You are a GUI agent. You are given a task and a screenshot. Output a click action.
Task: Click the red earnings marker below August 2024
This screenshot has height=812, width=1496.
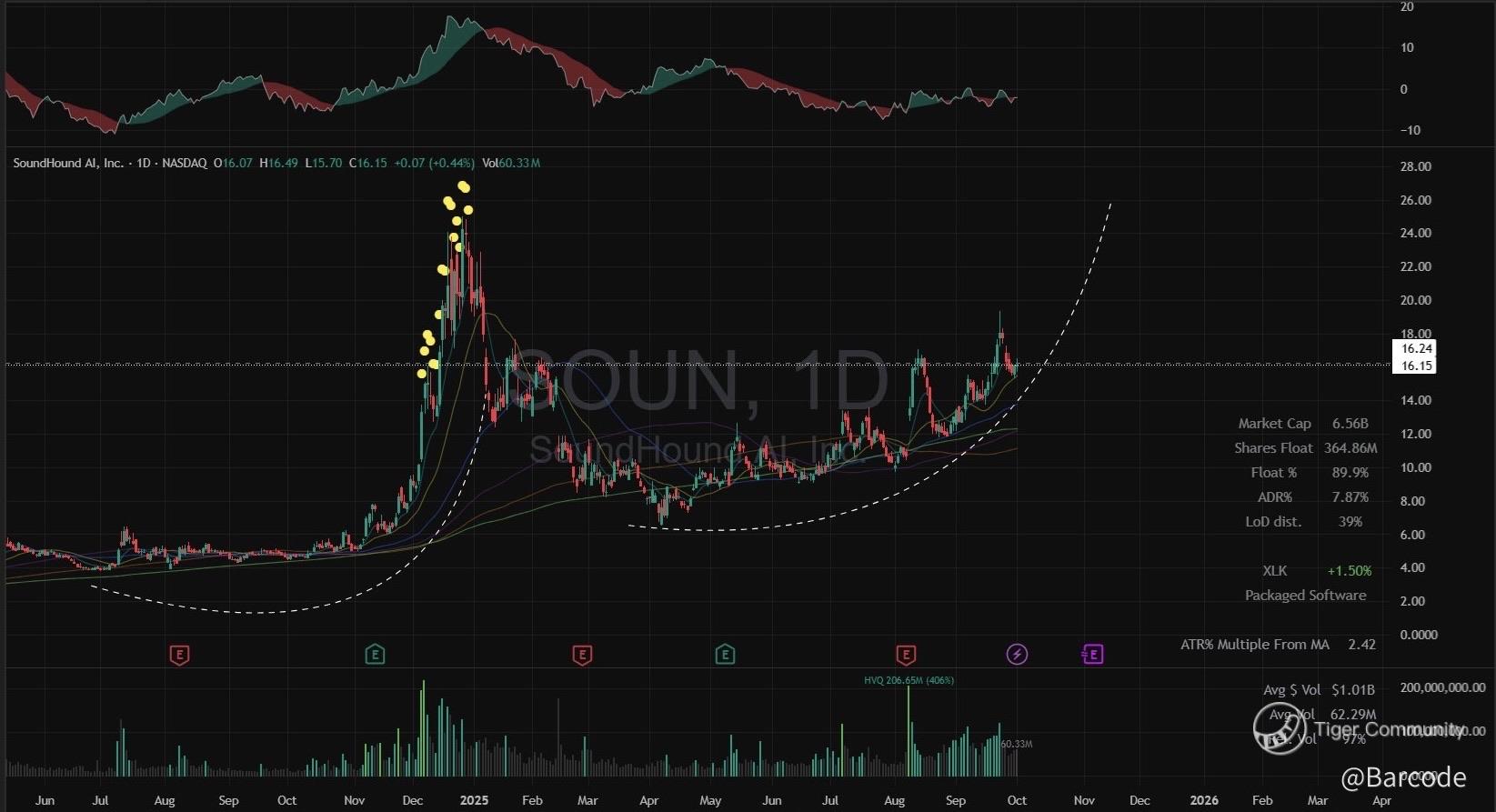pos(180,655)
